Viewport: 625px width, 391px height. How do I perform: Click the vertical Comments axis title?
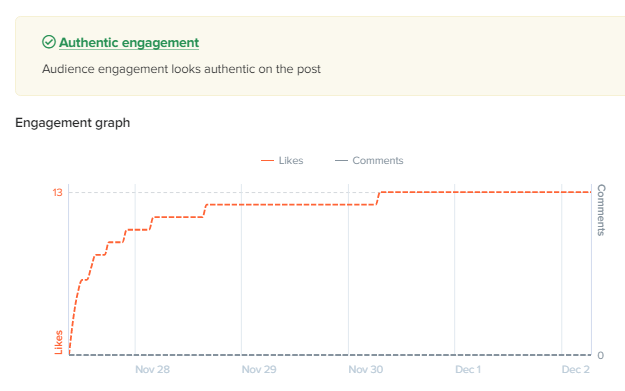tap(601, 210)
